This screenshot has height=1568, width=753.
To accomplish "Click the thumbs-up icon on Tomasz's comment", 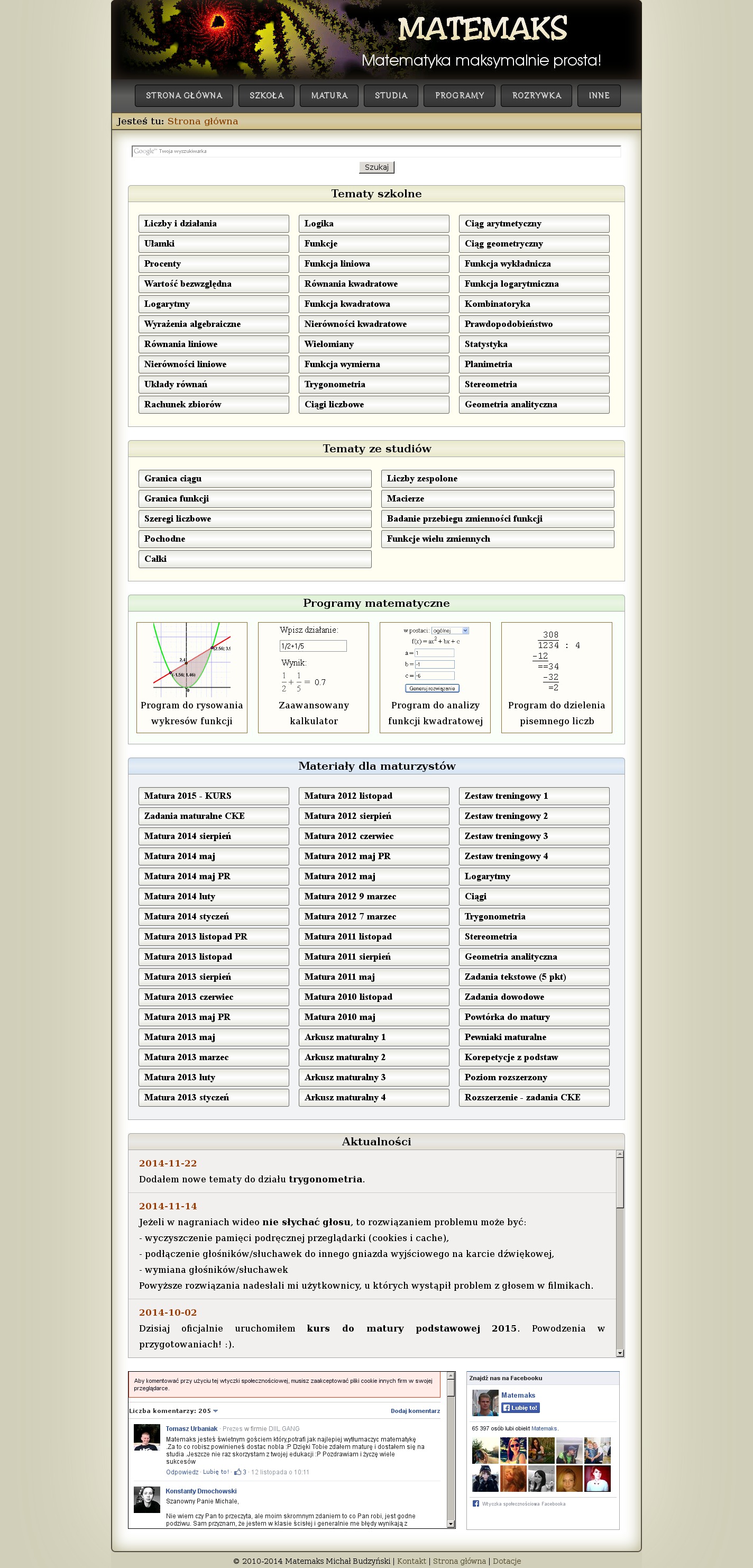I will click(237, 1472).
